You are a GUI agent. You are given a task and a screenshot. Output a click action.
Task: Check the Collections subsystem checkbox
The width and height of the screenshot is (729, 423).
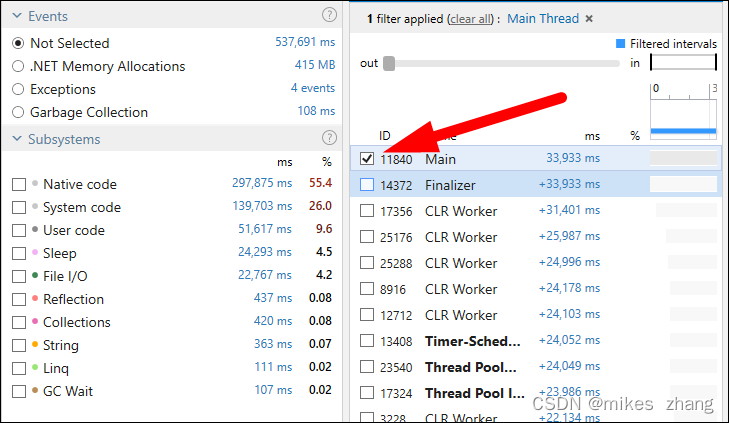[x=19, y=323]
